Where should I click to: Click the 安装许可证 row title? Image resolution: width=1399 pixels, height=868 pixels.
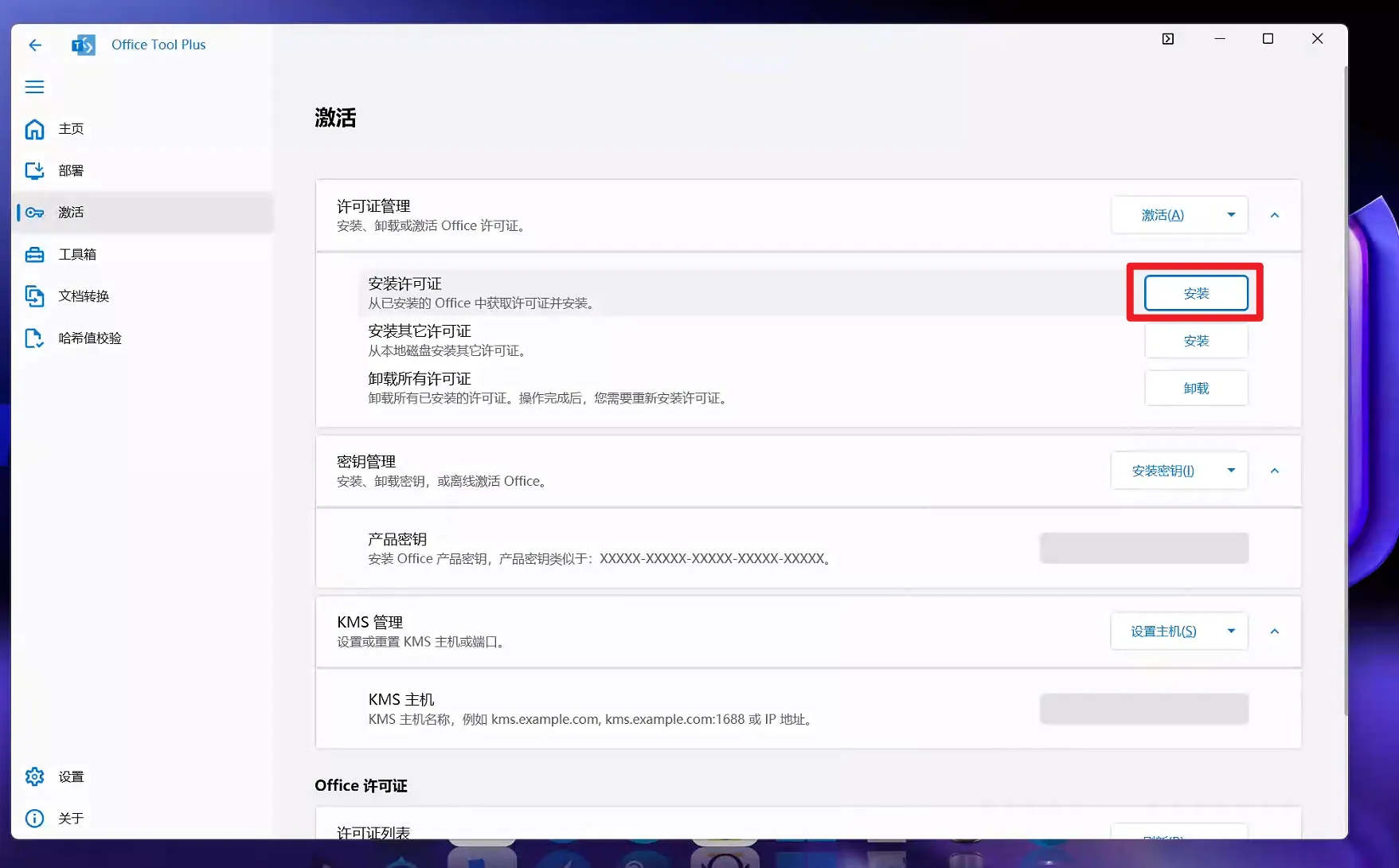[x=404, y=283]
